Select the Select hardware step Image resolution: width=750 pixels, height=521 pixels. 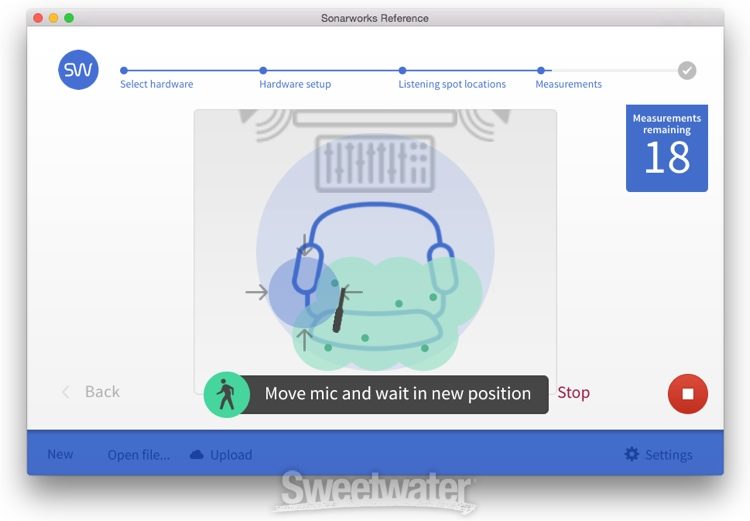[x=156, y=84]
